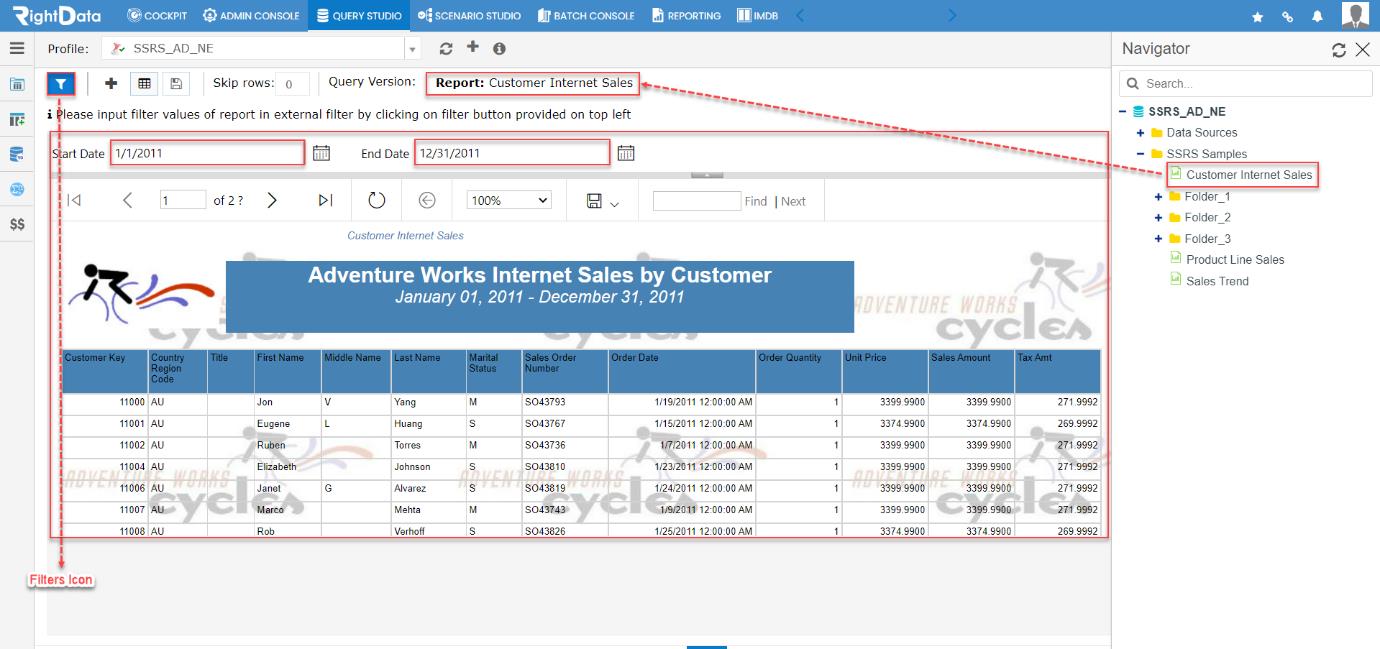Open the Profile dropdown arrow
This screenshot has width=1380, height=649.
tap(413, 49)
